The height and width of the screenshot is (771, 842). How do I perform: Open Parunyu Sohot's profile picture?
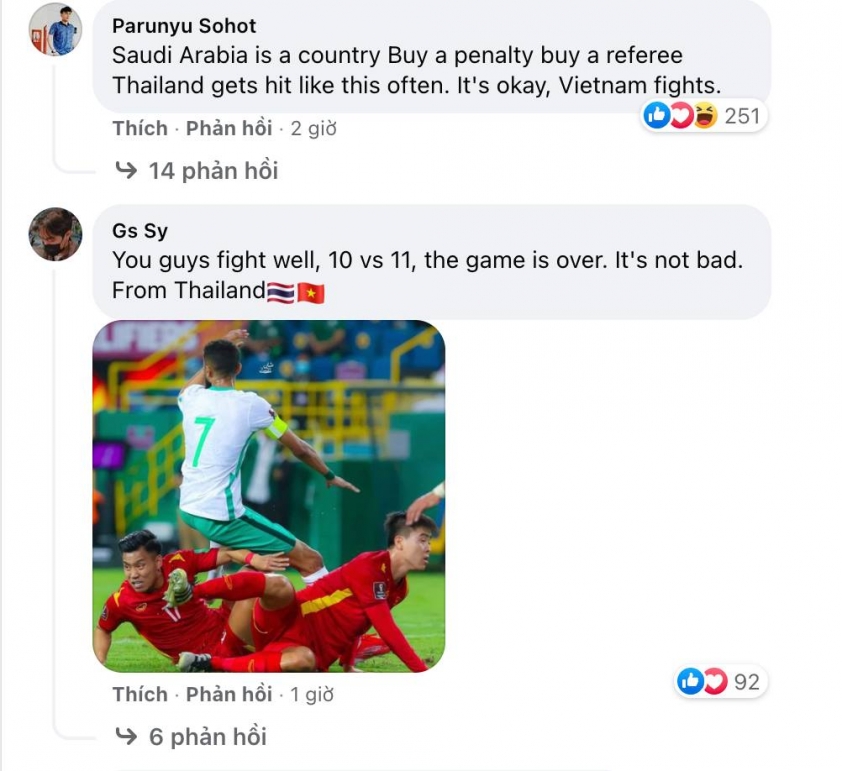coord(55,29)
